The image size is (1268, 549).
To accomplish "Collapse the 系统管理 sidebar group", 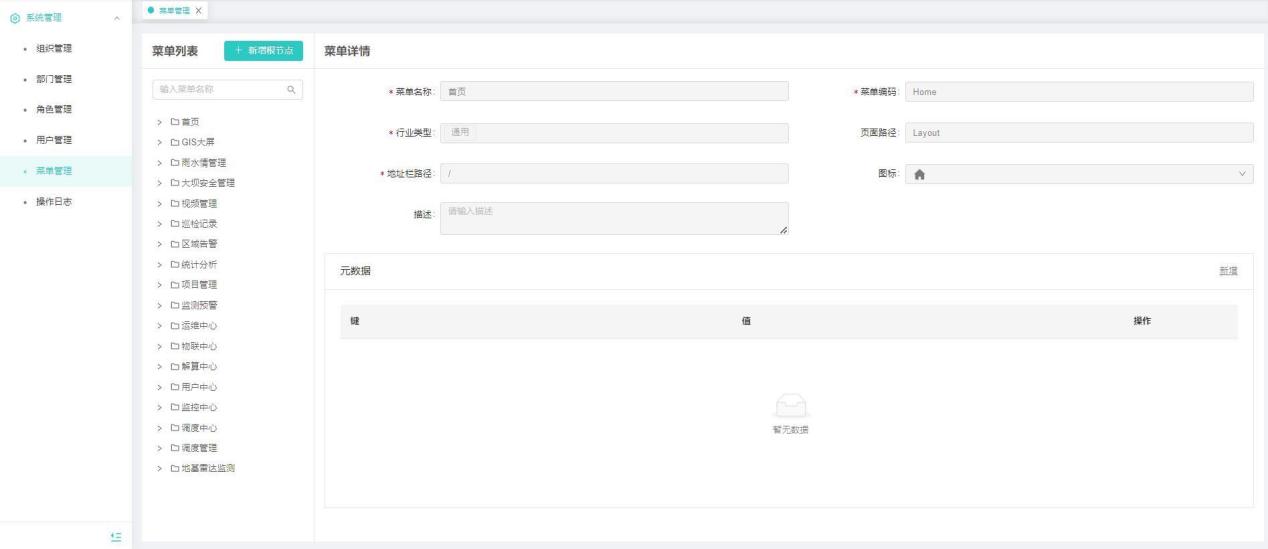I will point(117,18).
